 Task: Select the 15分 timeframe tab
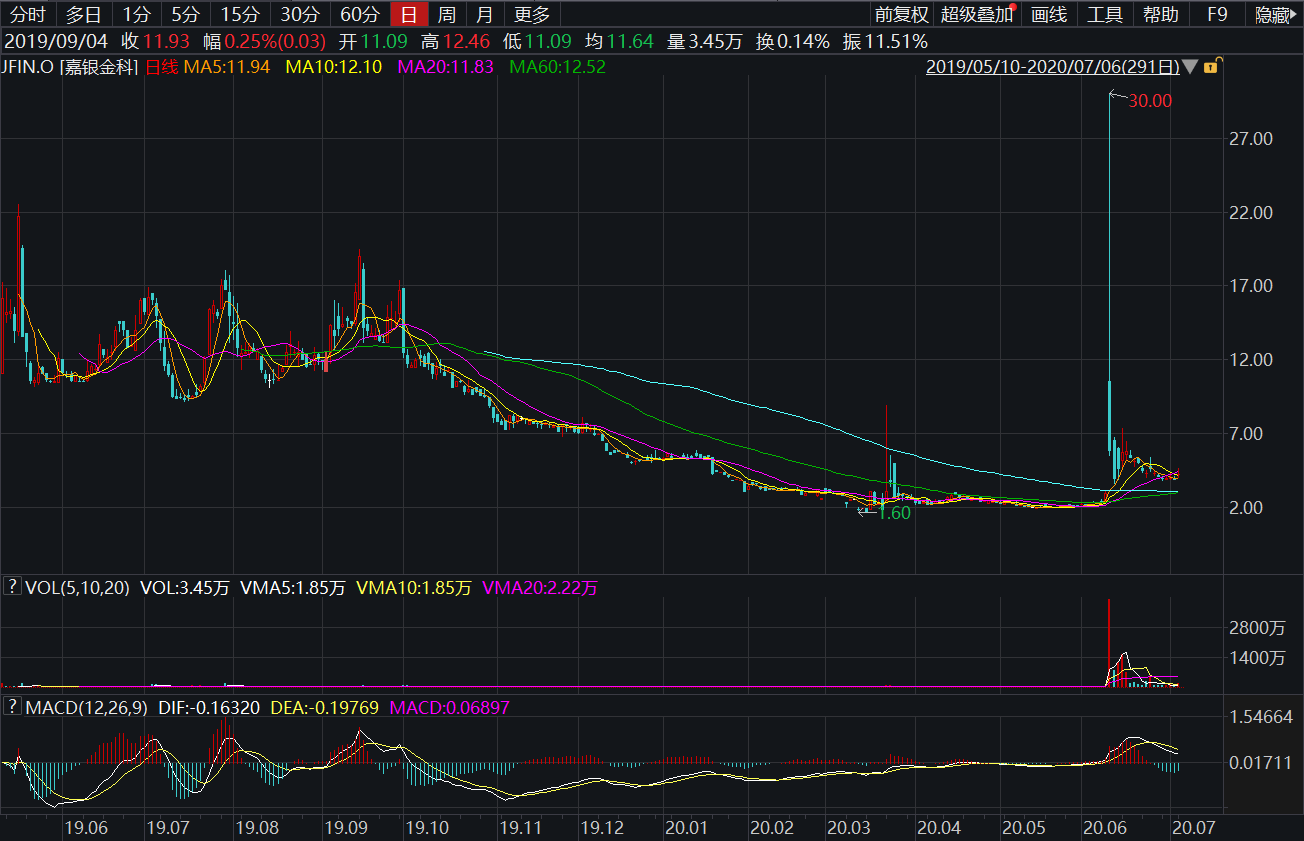click(240, 14)
